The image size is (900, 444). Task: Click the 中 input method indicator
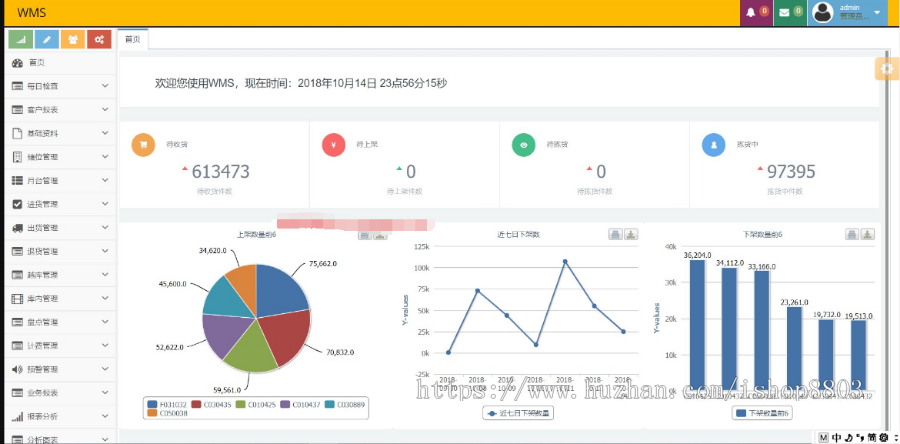point(837,438)
